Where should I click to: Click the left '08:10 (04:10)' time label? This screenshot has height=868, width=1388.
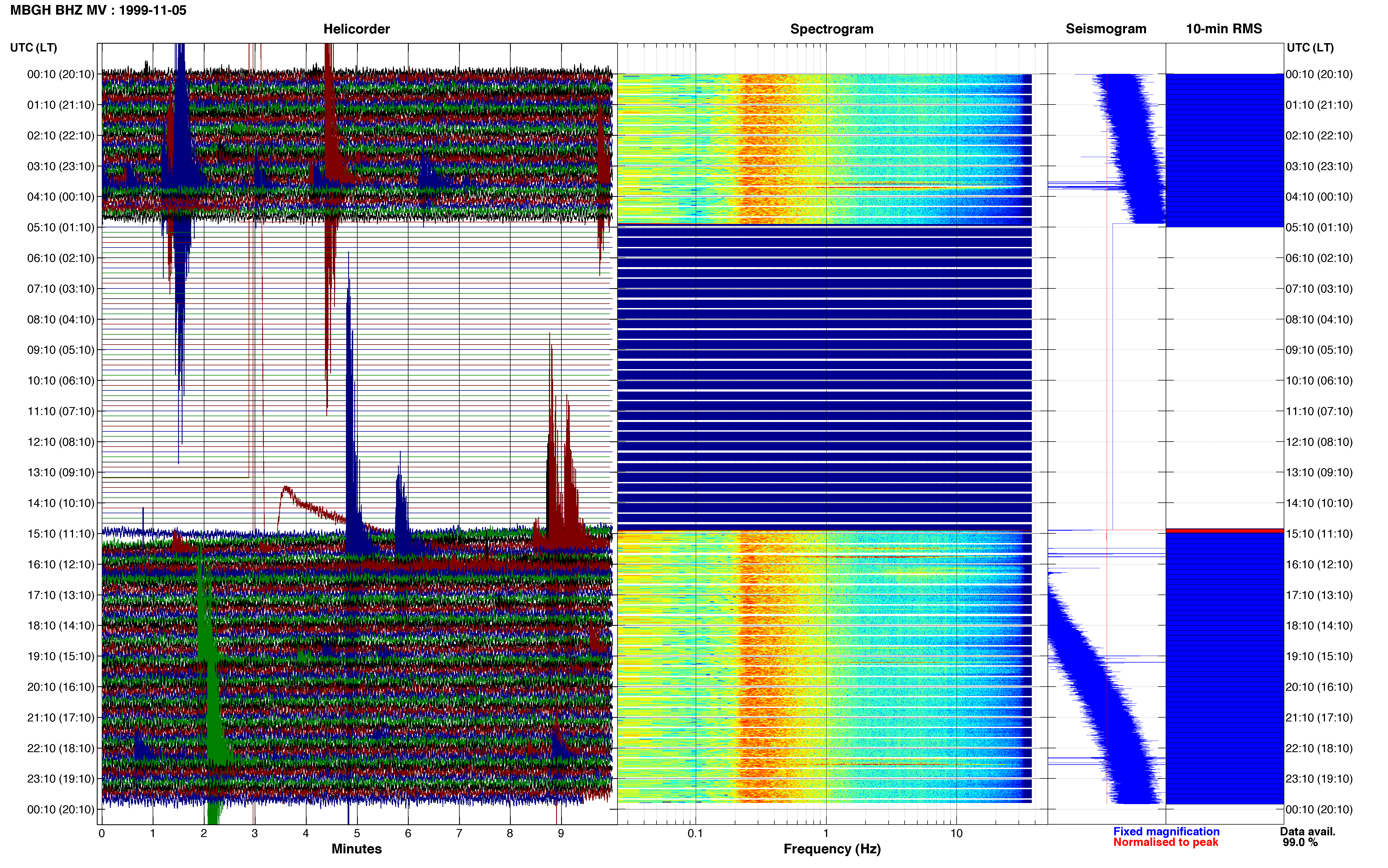point(60,319)
